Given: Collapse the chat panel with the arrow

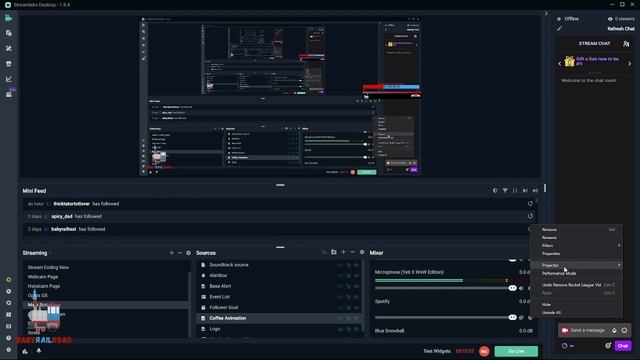Looking at the screenshot, I should (x=546, y=13).
